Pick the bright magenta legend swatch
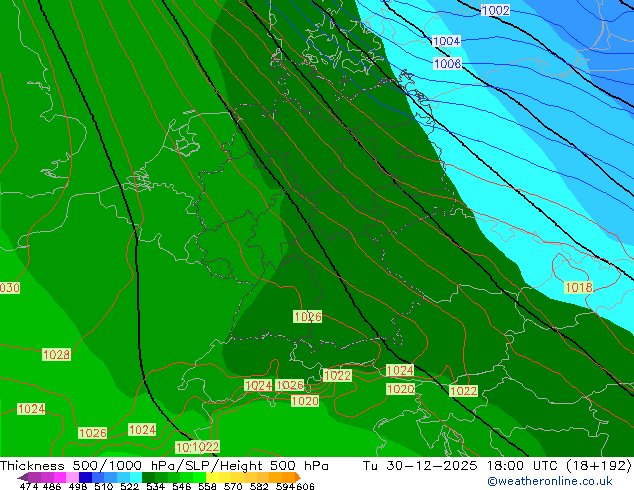 [x=60, y=477]
